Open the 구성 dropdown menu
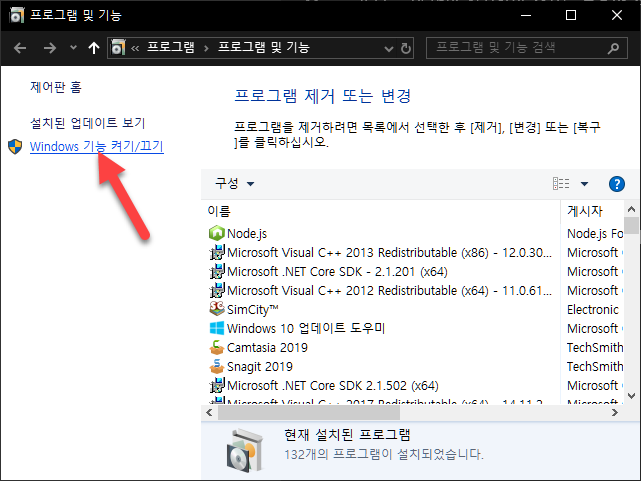This screenshot has height=481, width=641. pos(234,183)
